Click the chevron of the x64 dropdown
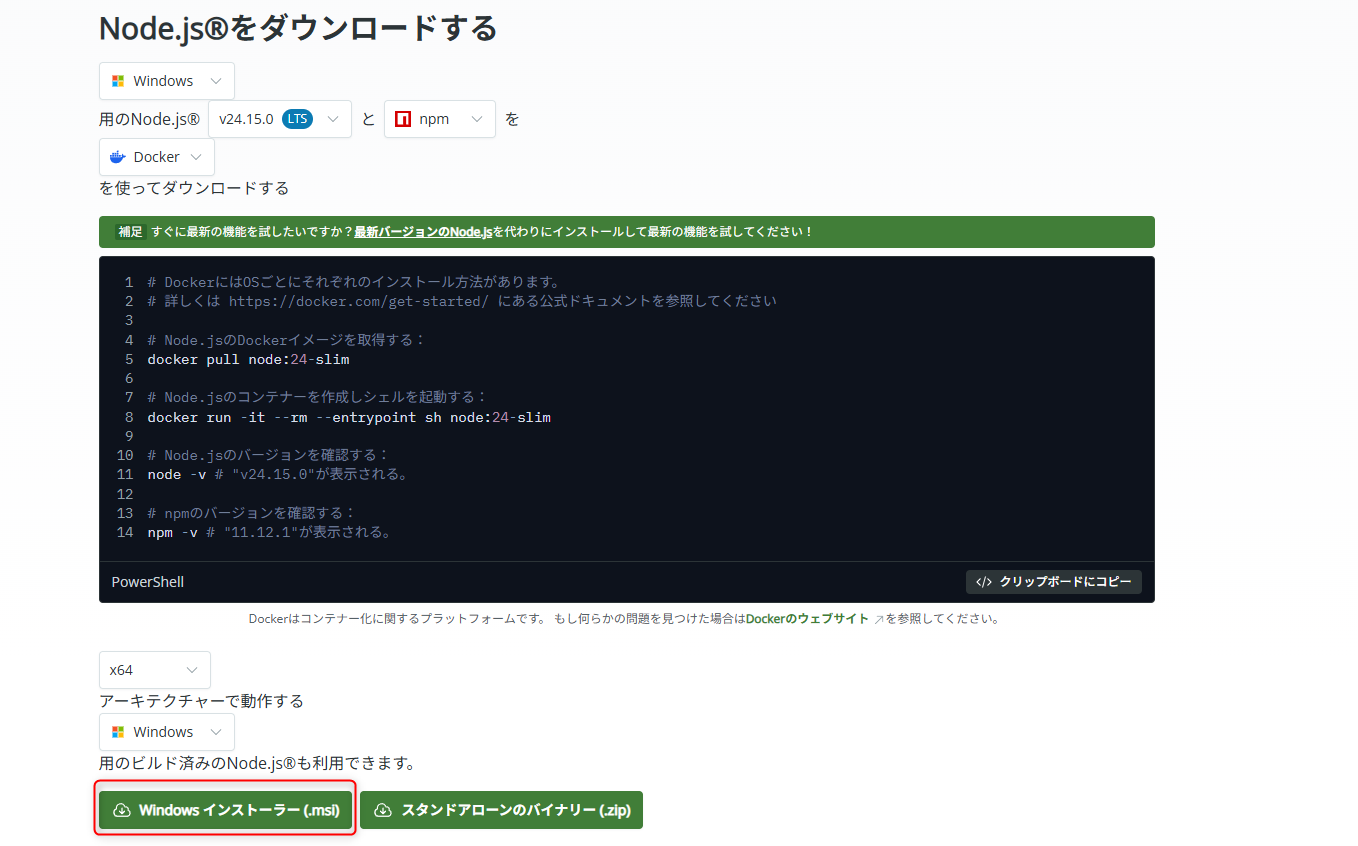This screenshot has height=846, width=1358. (x=191, y=670)
